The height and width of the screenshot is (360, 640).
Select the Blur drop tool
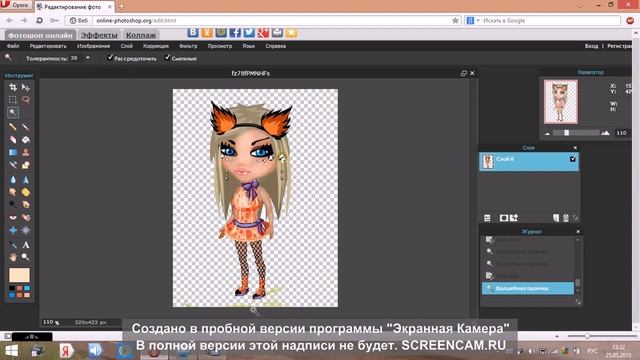pyautogui.click(x=13, y=180)
